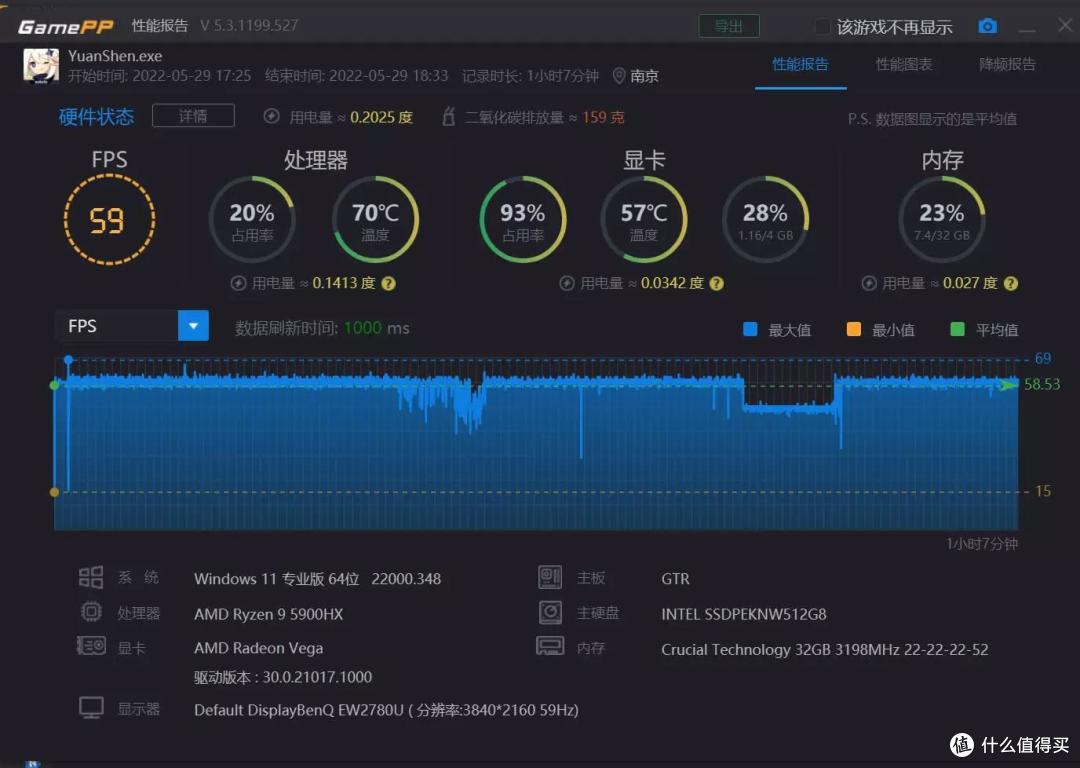The image size is (1080, 768).
Task: Click the camera screenshot icon
Action: [x=987, y=26]
